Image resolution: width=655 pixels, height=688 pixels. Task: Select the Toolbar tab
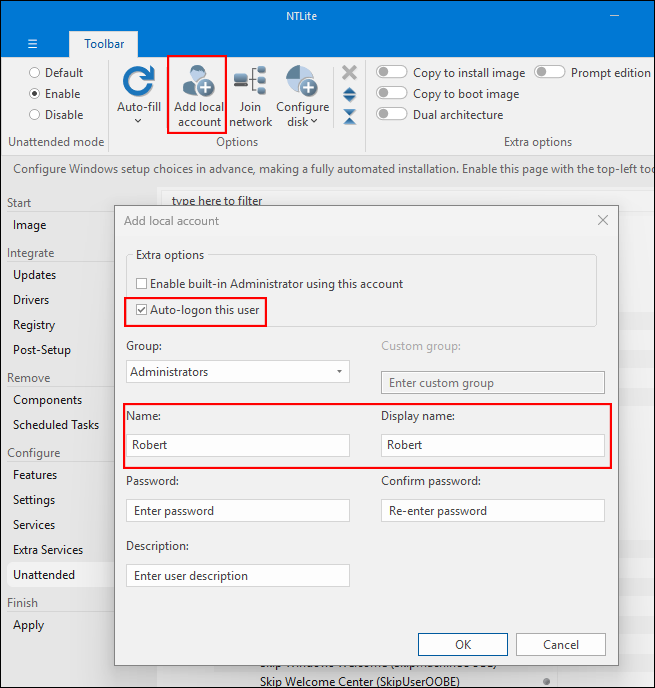point(103,44)
